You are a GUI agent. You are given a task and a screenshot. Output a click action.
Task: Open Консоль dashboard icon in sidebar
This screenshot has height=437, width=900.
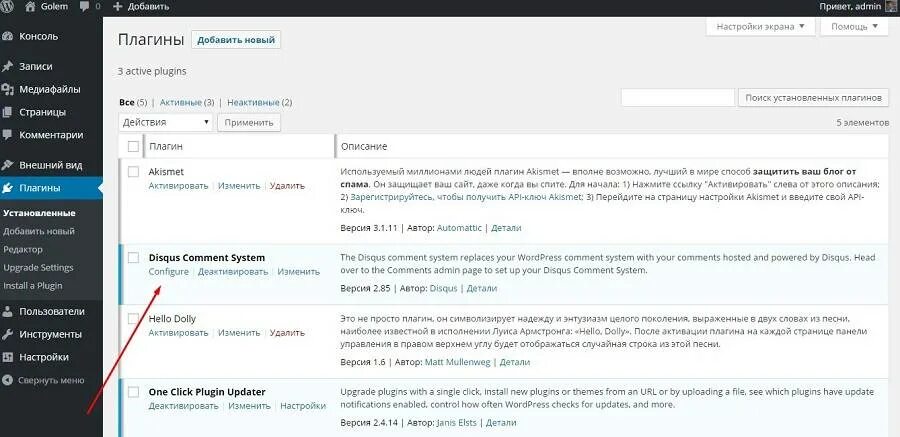tap(7, 36)
